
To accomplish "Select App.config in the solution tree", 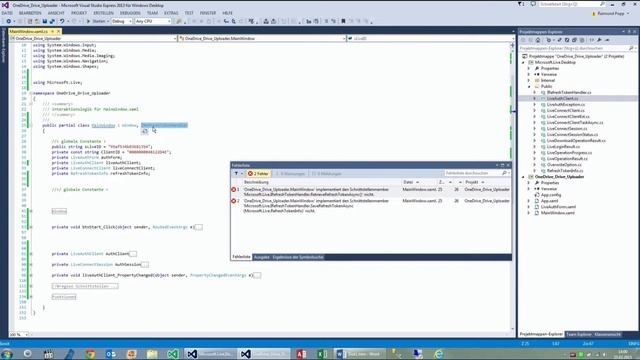I will tap(551, 195).
